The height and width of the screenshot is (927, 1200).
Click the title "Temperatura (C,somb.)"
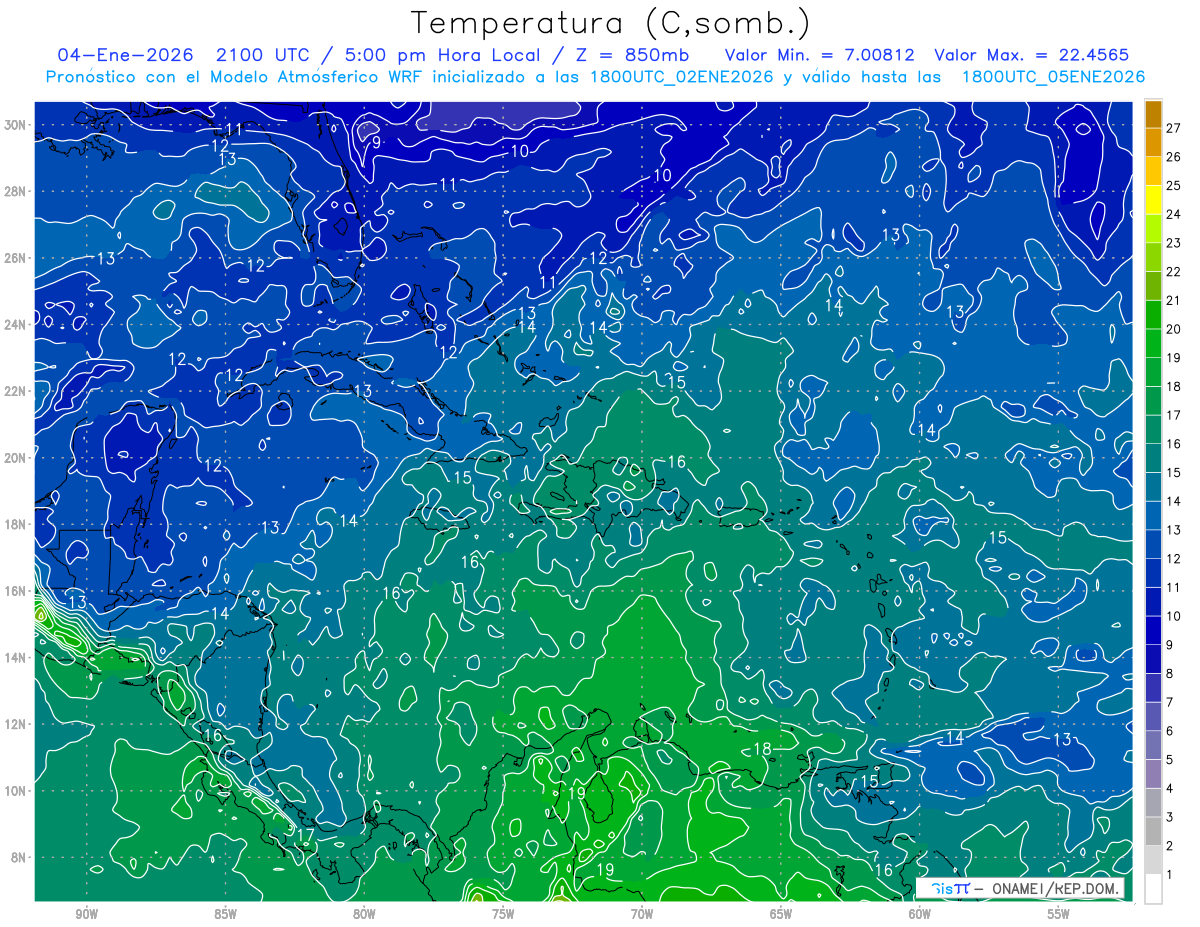tap(611, 23)
